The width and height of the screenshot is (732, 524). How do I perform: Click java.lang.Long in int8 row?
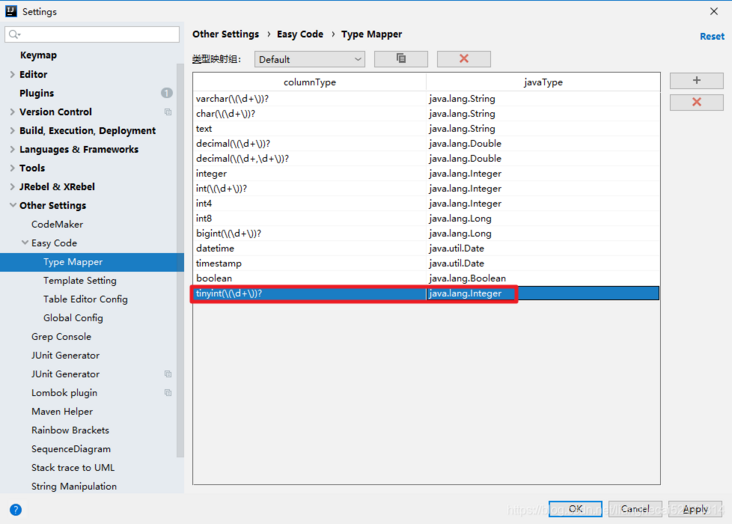[x=543, y=218]
